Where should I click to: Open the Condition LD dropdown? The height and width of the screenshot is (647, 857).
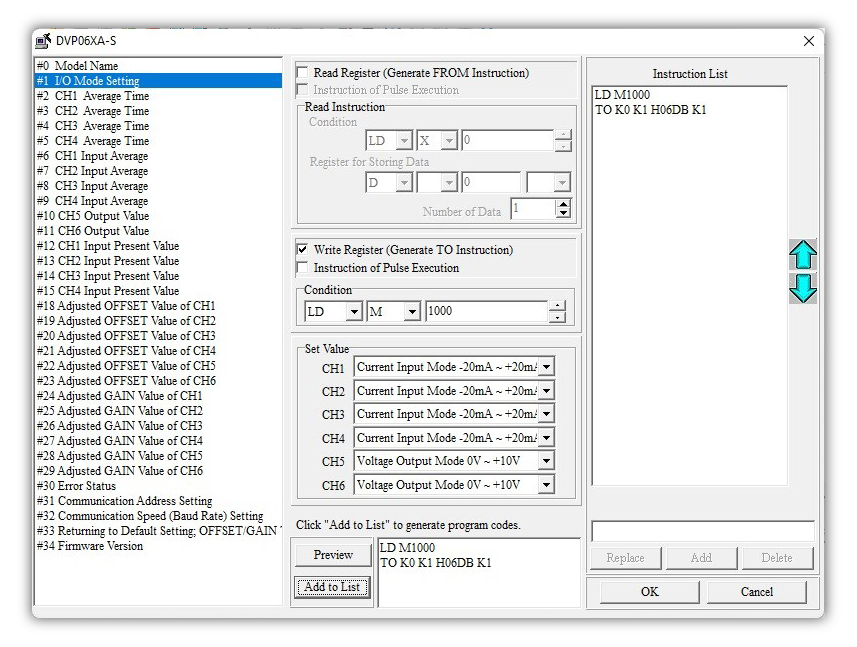tap(353, 312)
